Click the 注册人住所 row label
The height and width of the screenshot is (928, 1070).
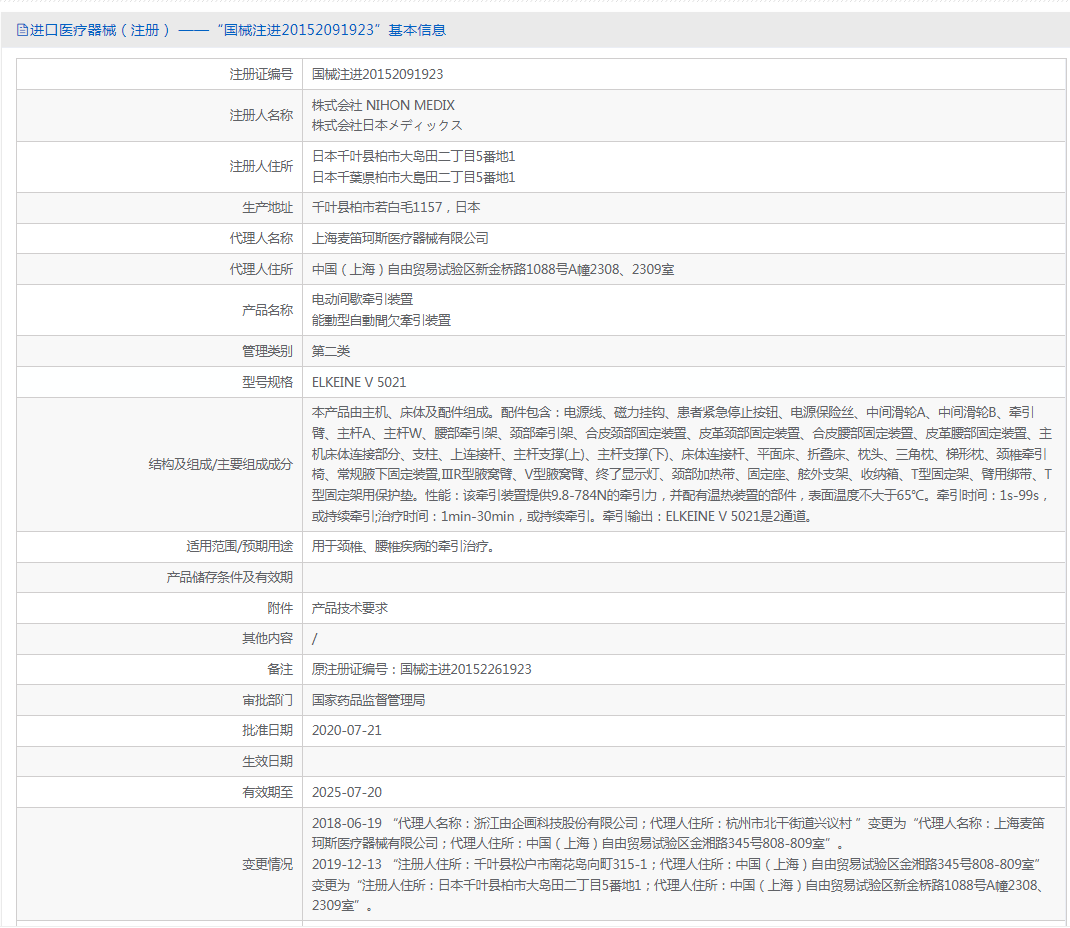(261, 167)
